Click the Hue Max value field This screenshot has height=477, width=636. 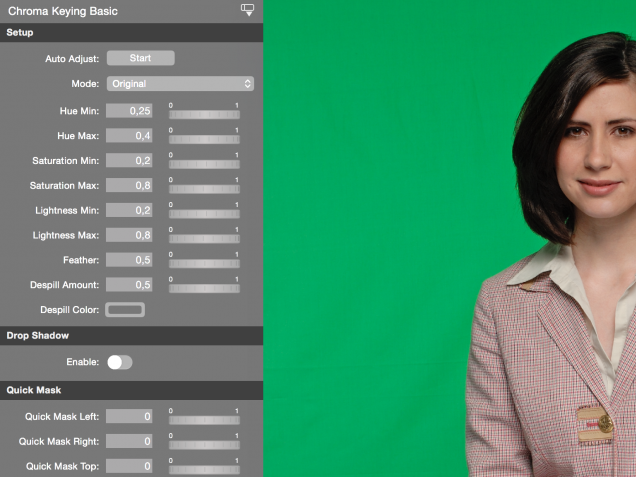click(129, 135)
